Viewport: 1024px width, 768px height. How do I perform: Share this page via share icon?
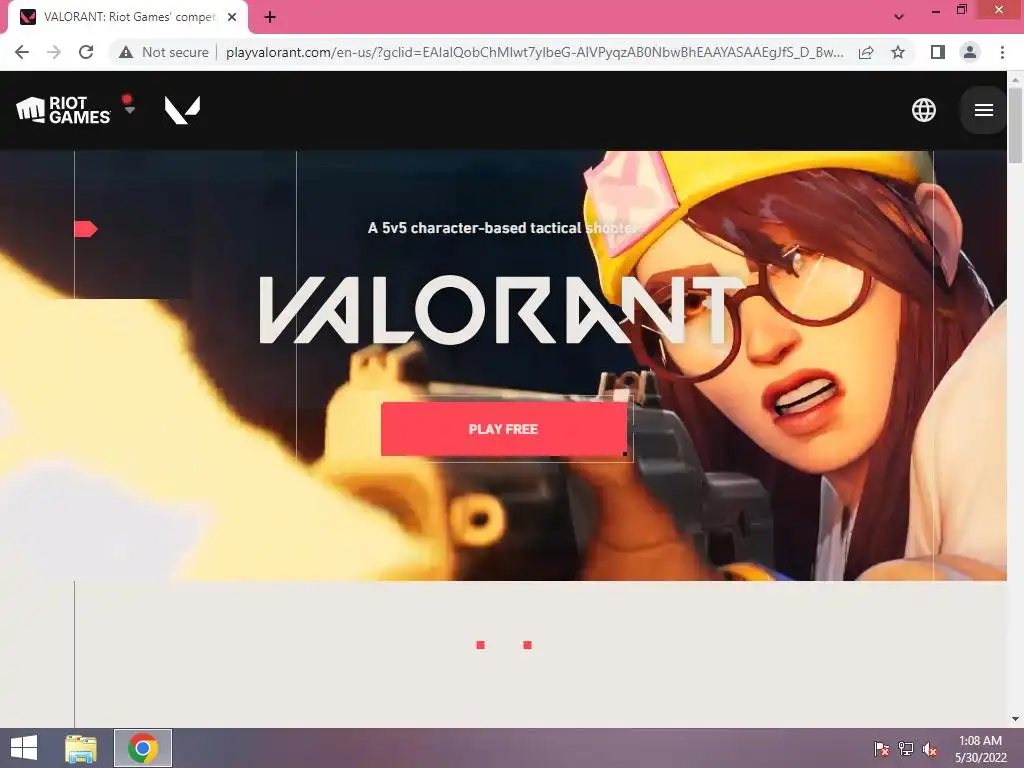(x=866, y=52)
